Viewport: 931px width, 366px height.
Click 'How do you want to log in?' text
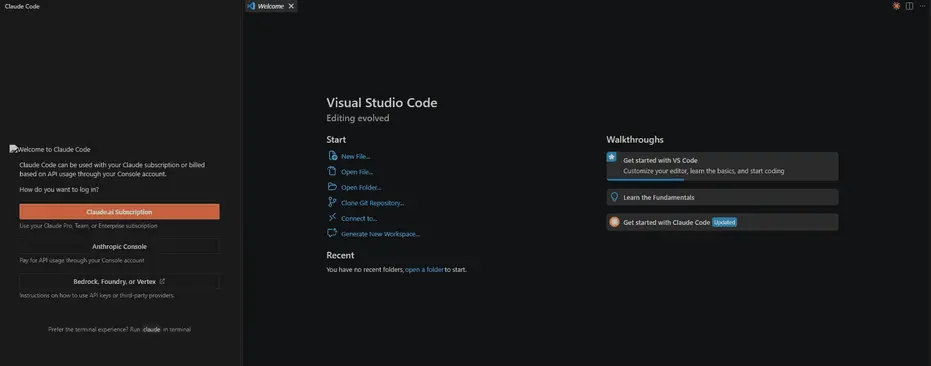pos(59,190)
